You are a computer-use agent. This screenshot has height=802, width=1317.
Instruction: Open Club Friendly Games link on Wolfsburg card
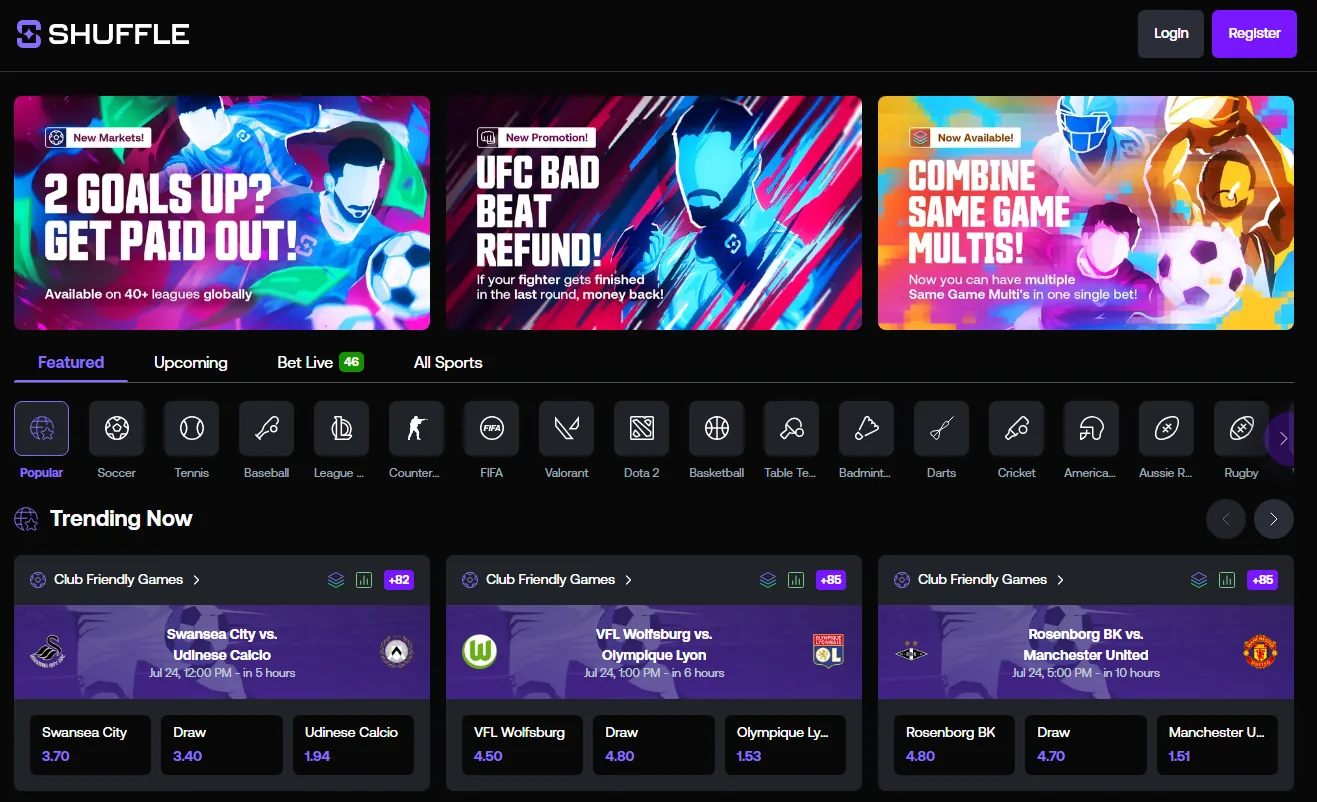point(548,580)
